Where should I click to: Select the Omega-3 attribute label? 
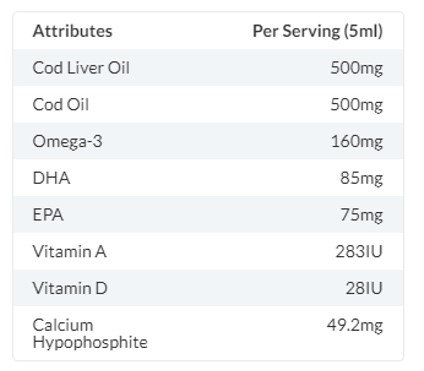tap(67, 142)
